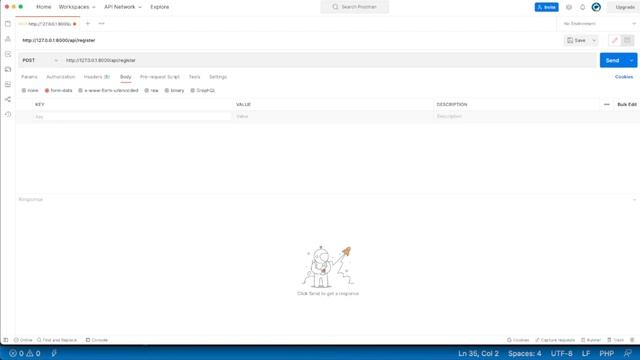The image size is (640, 360).
Task: Open the POST method dropdown
Action: coord(40,60)
